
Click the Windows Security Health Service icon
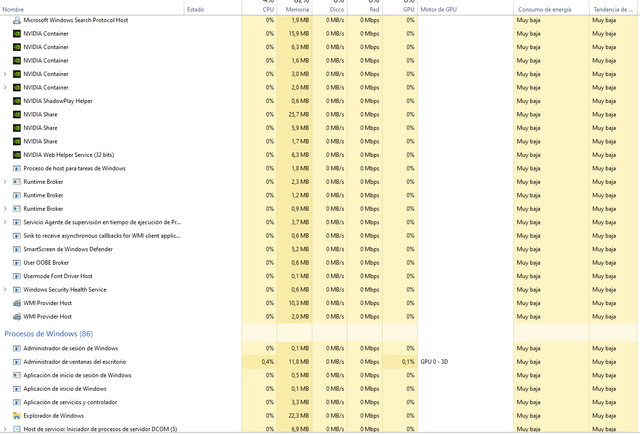(17, 289)
